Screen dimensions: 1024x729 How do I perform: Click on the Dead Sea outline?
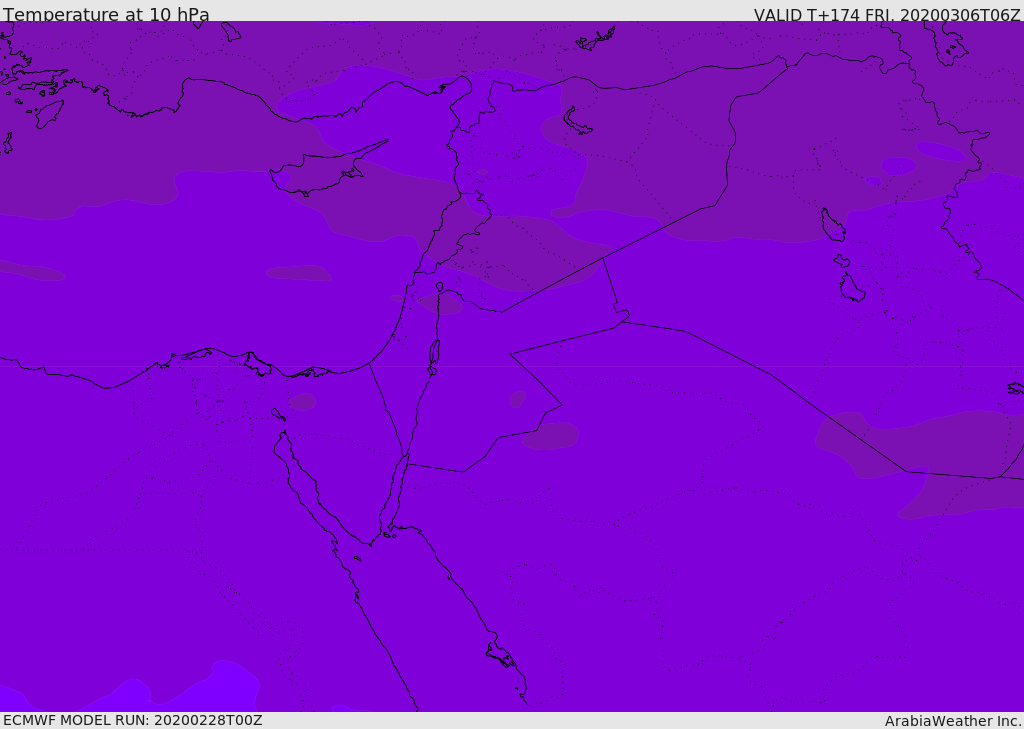click(434, 352)
